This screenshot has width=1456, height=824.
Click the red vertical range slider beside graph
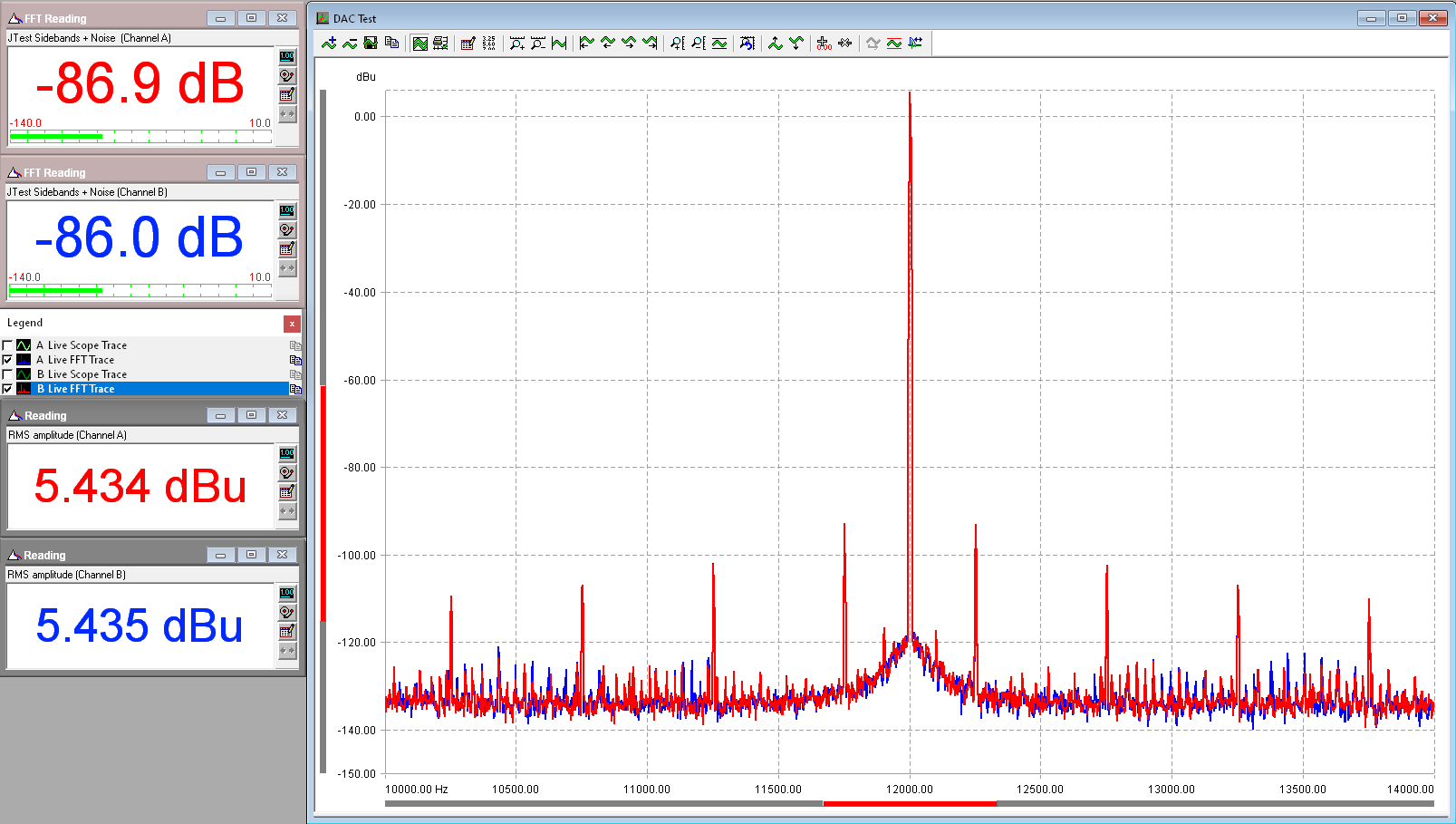pyautogui.click(x=323, y=503)
